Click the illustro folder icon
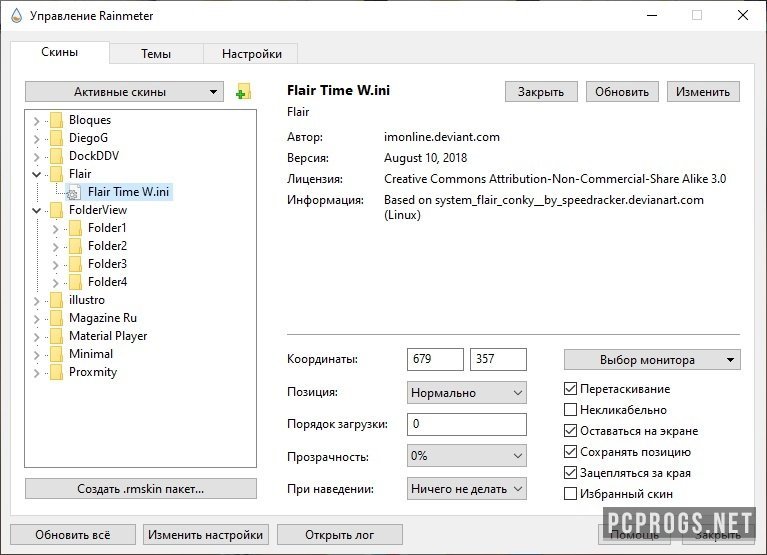 pyautogui.click(x=57, y=300)
